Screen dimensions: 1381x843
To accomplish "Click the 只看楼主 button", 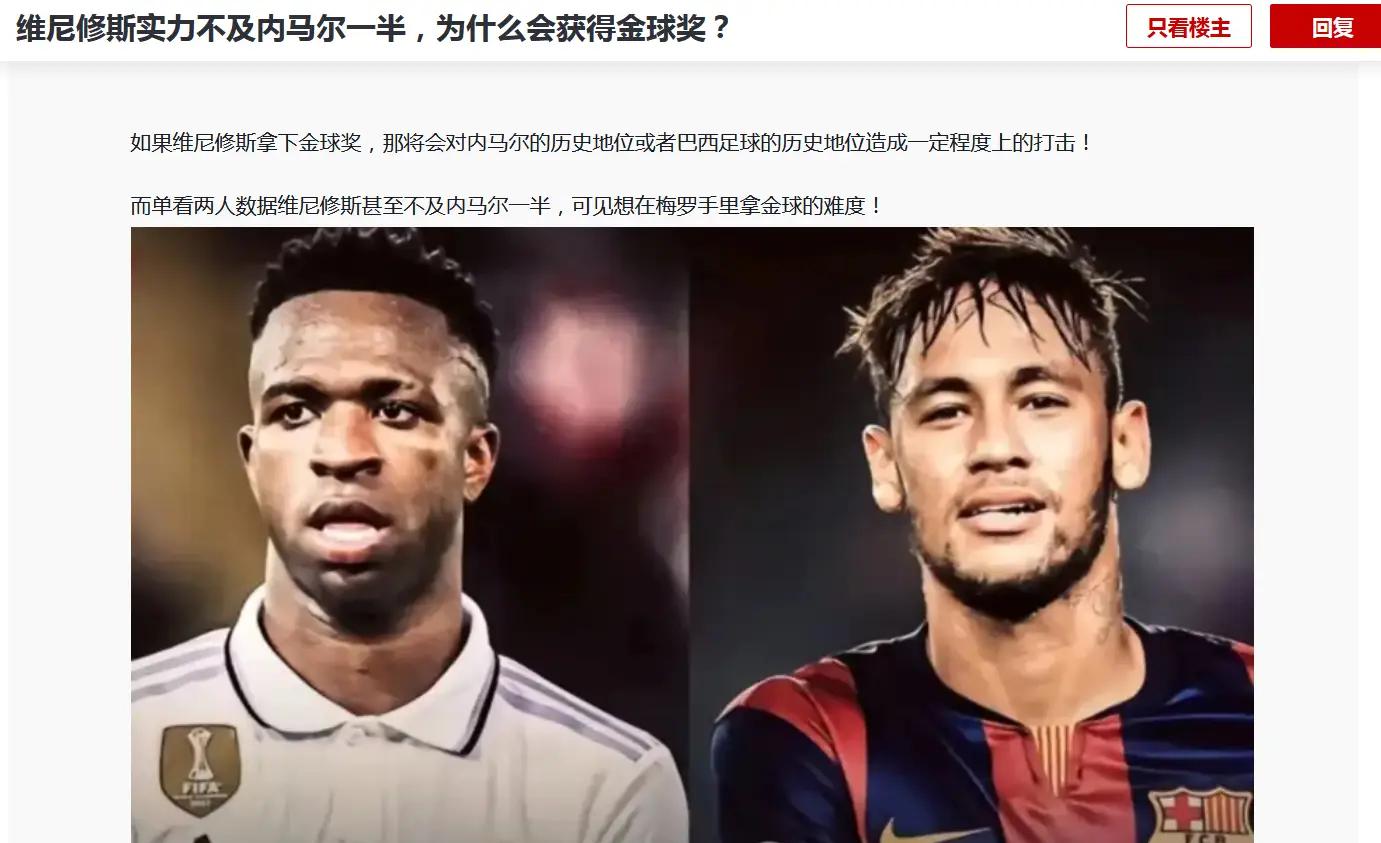I will pos(1188,27).
